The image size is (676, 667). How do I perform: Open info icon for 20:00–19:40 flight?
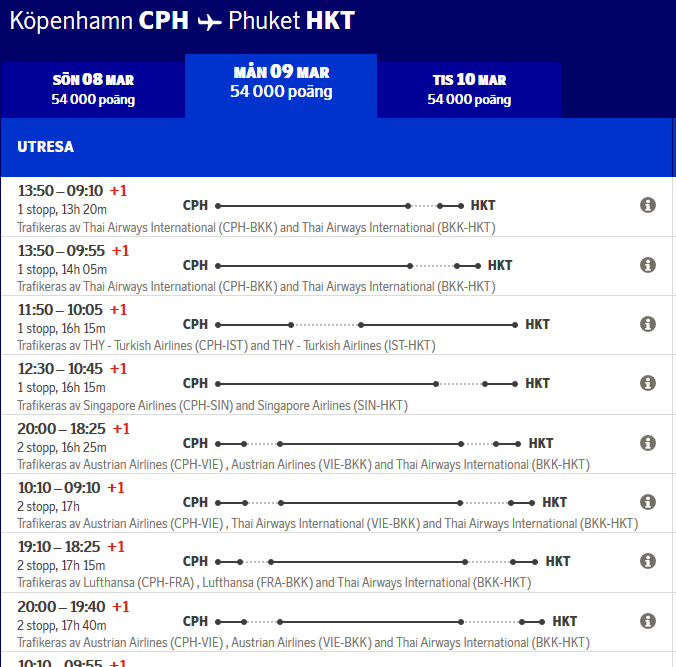click(x=647, y=621)
